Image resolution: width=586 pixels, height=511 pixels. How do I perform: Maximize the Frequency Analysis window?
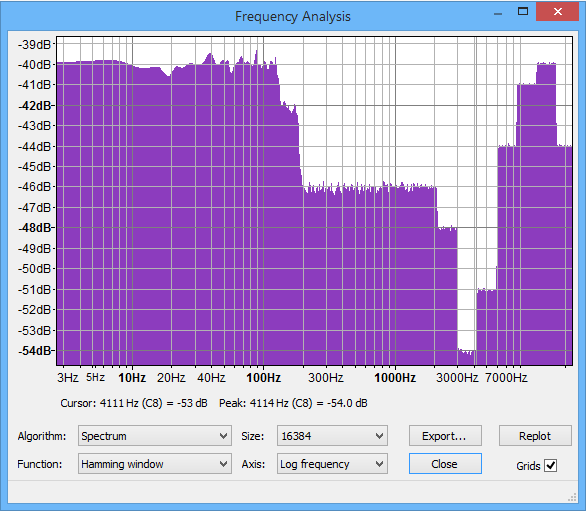523,12
